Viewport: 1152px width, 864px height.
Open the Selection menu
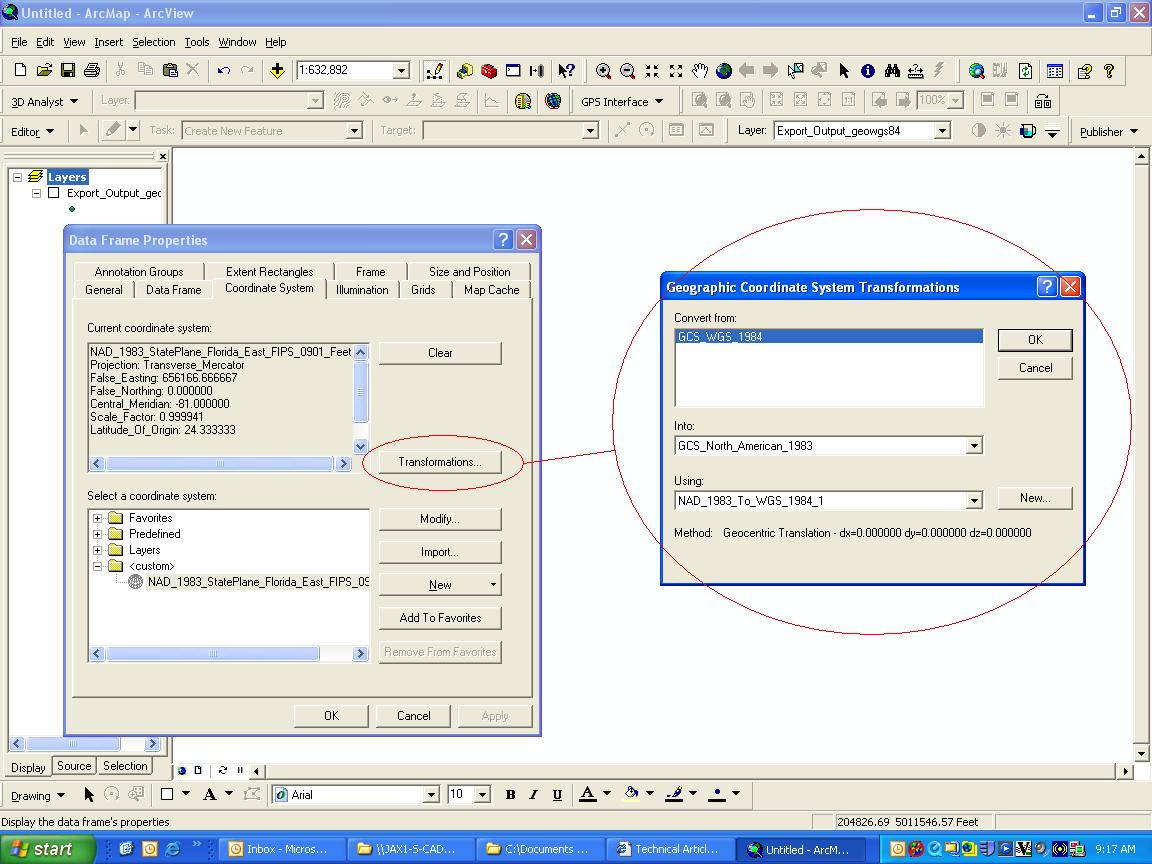pos(154,42)
